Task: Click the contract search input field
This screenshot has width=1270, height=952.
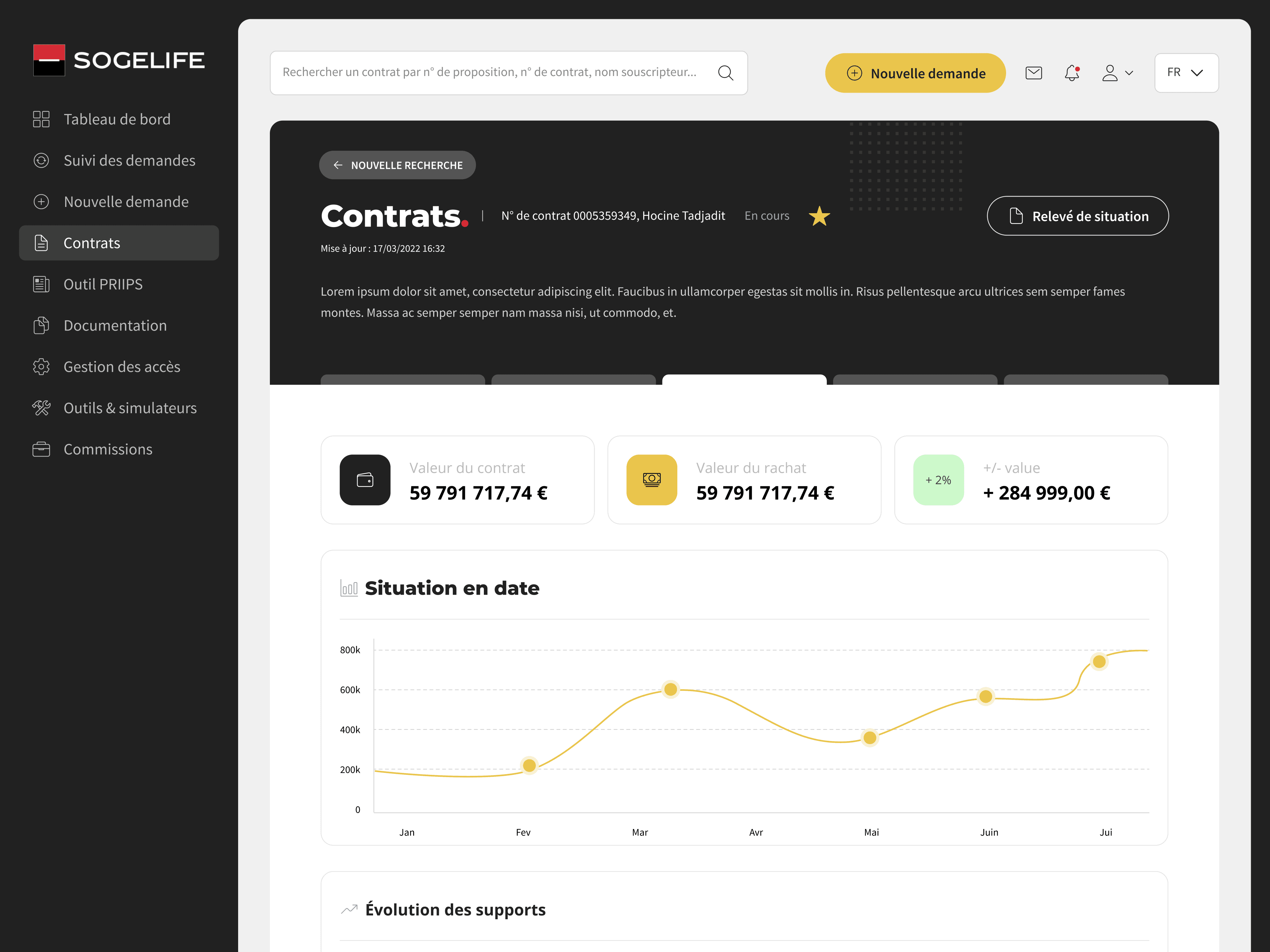Action: pyautogui.click(x=509, y=73)
